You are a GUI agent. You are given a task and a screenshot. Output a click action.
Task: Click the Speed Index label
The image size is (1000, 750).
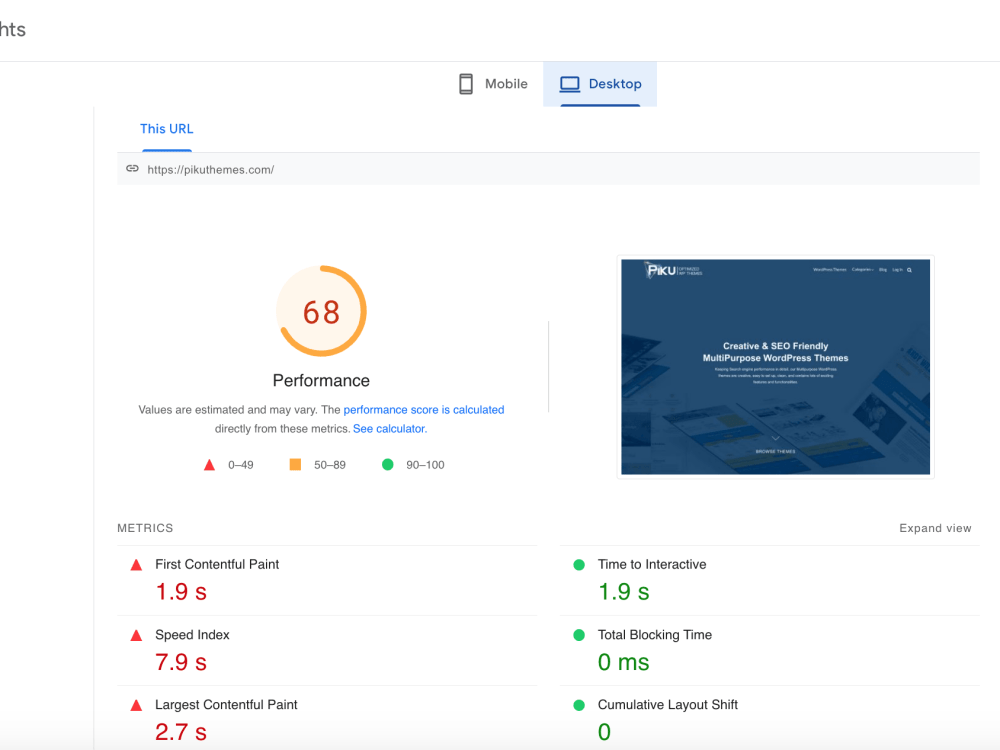pyautogui.click(x=192, y=635)
